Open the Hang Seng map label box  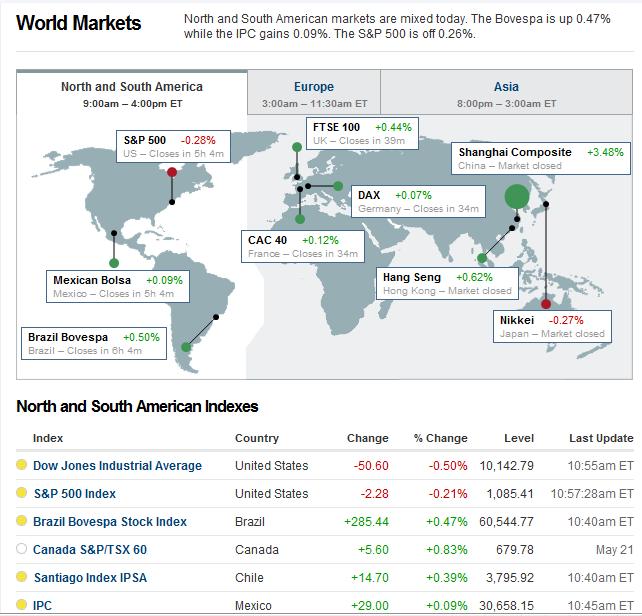coord(448,283)
